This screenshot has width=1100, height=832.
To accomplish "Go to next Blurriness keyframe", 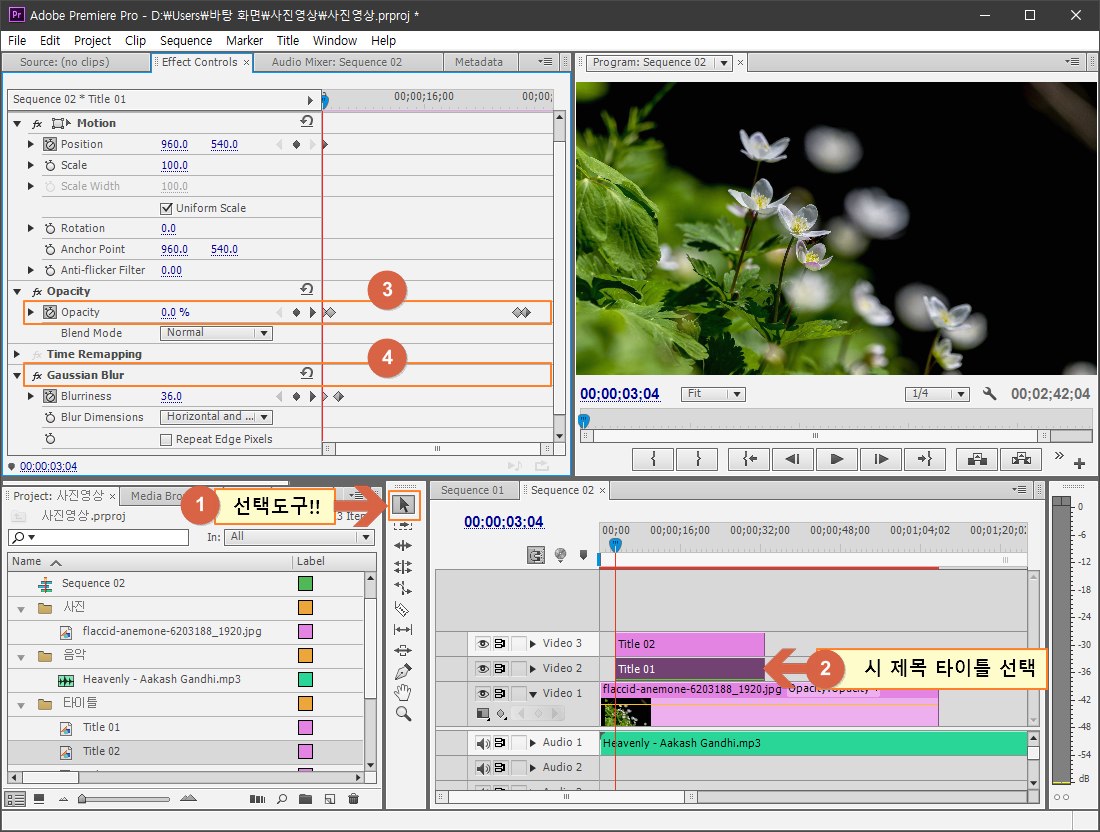I will coord(313,396).
